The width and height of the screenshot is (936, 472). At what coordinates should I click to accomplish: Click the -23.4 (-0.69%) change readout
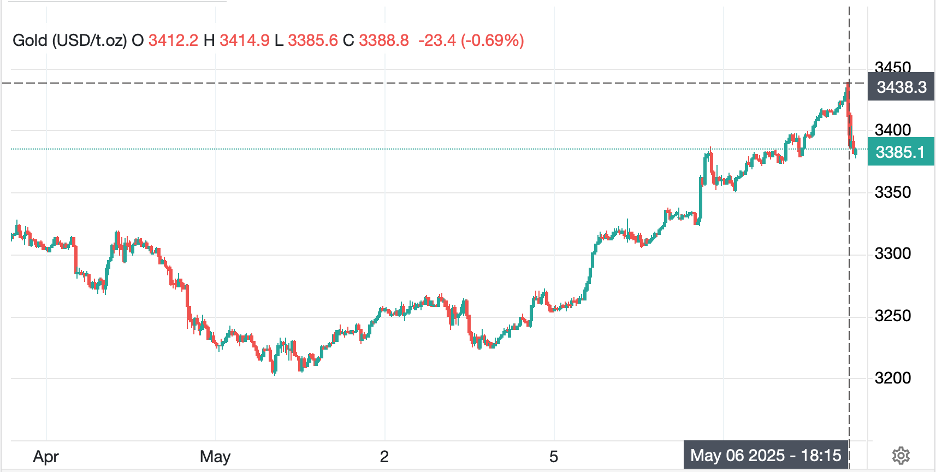point(473,40)
